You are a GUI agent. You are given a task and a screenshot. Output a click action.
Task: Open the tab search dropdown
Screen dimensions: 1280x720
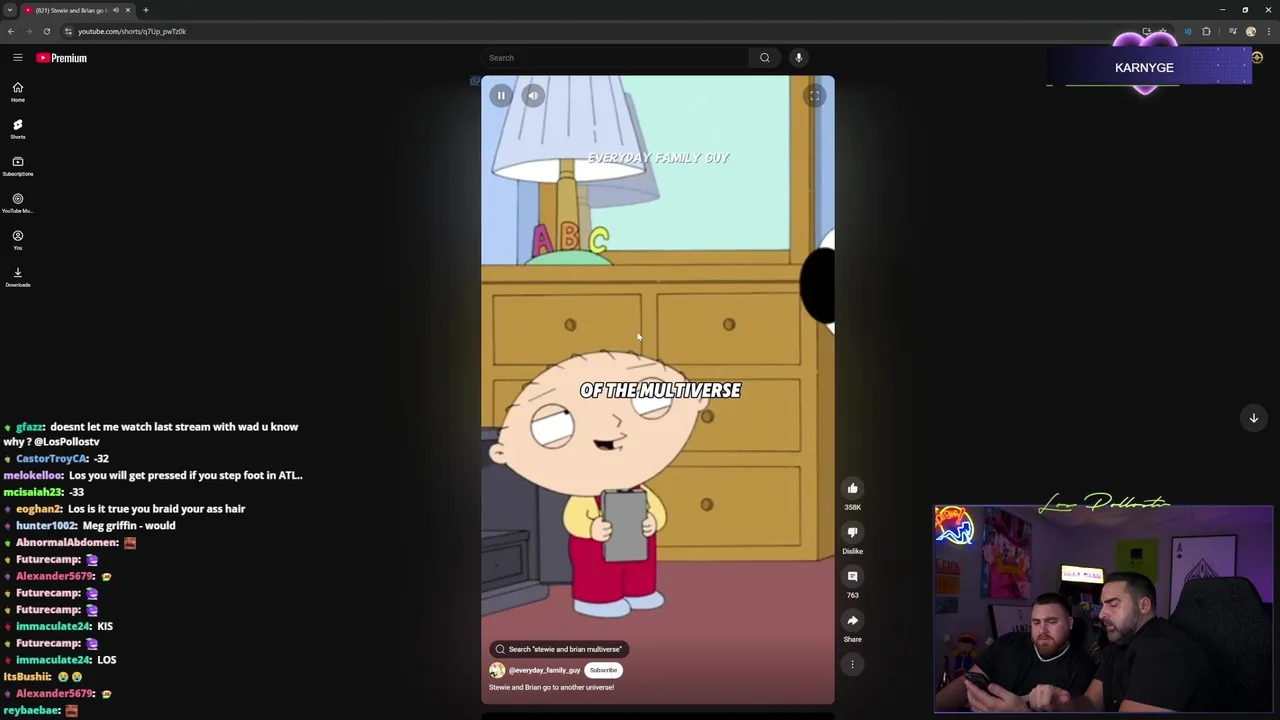click(x=9, y=10)
